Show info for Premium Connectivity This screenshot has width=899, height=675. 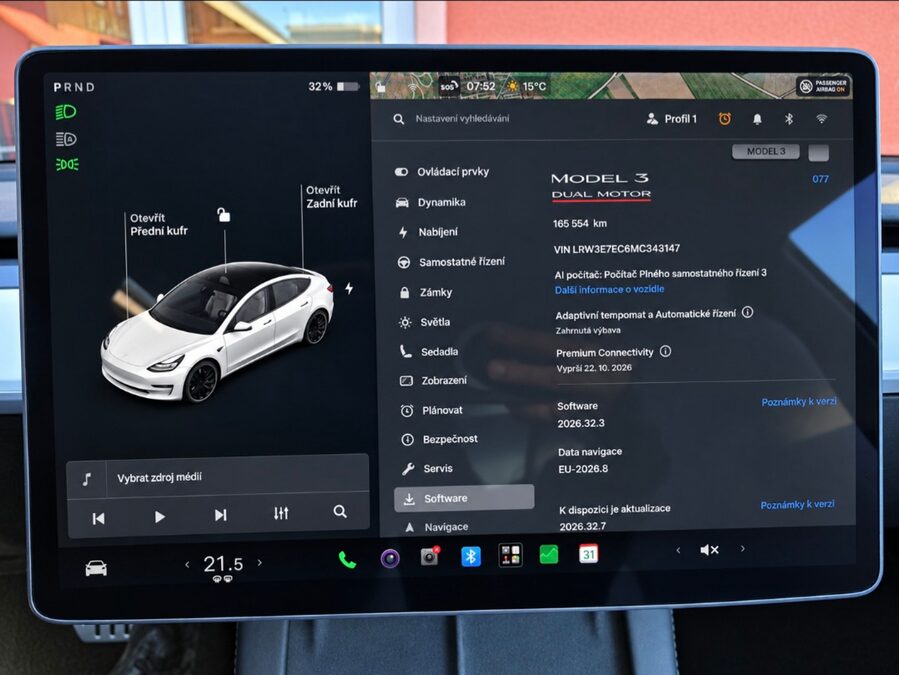tap(665, 351)
